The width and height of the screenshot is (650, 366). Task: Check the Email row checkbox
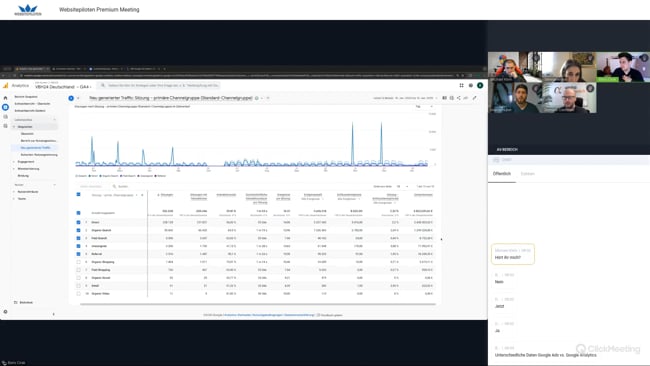78,286
